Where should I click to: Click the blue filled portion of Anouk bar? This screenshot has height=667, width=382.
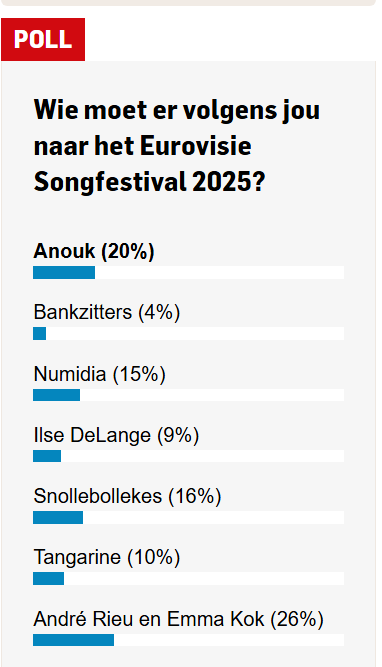(x=64, y=273)
